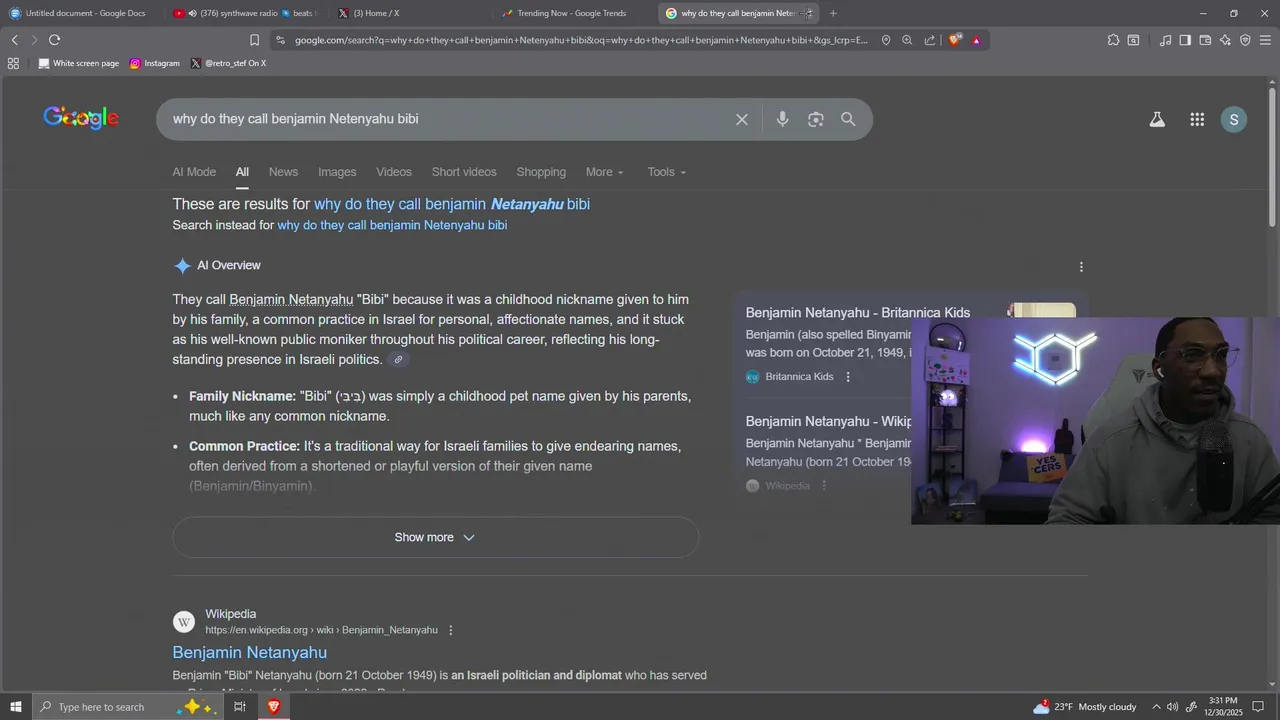Open Windows Task View button
This screenshot has width=1280, height=720.
240,707
